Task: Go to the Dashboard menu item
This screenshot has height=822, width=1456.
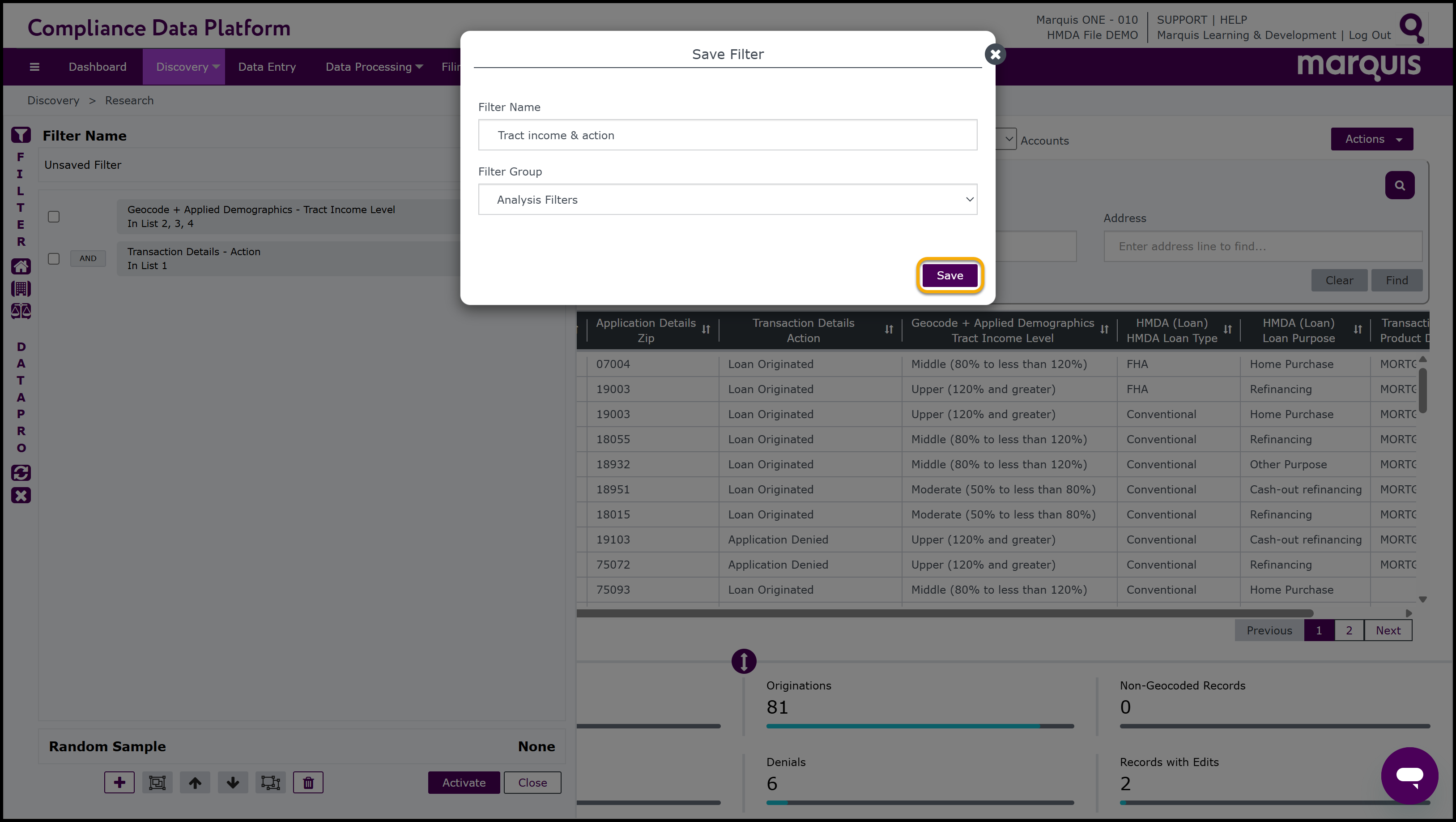Action: pyautogui.click(x=97, y=67)
